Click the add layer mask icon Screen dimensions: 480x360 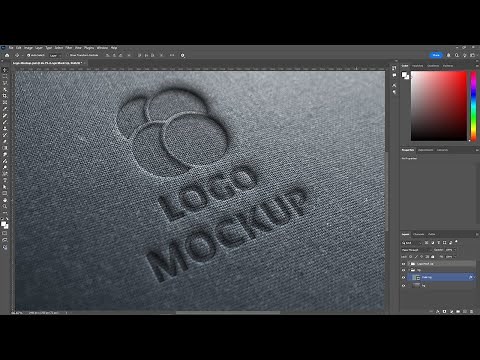click(x=444, y=311)
